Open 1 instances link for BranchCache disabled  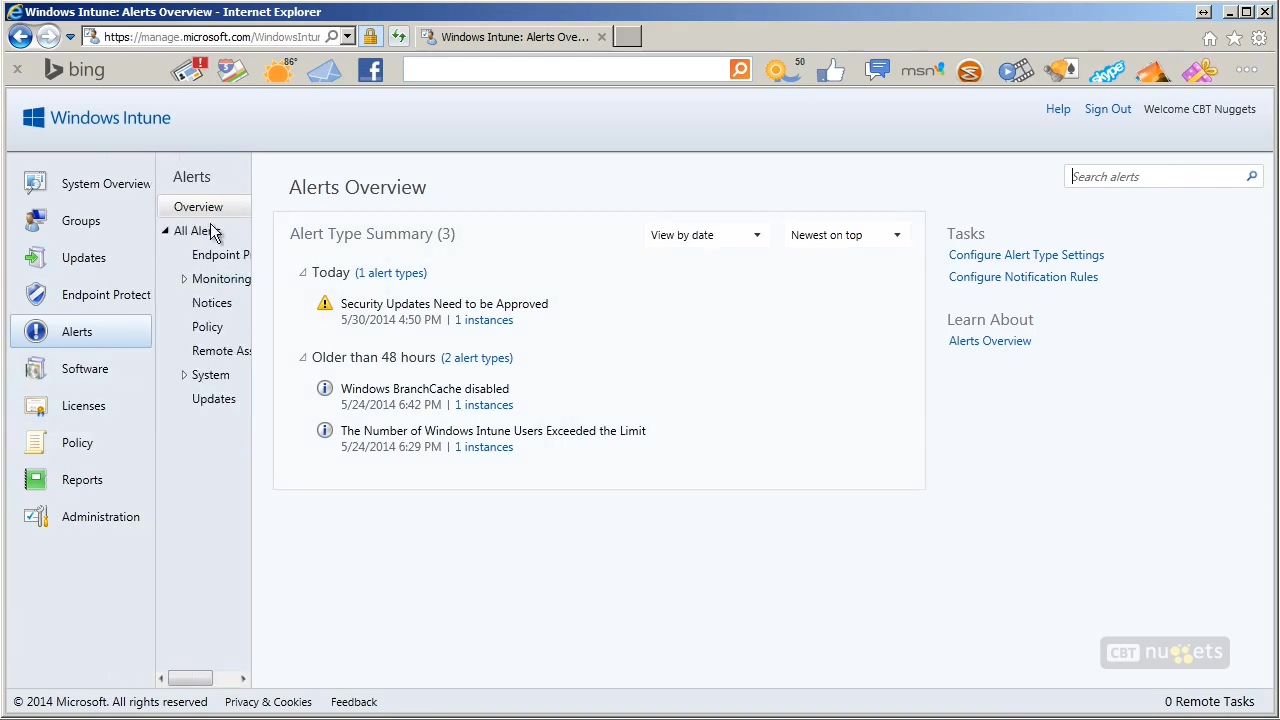tap(484, 405)
